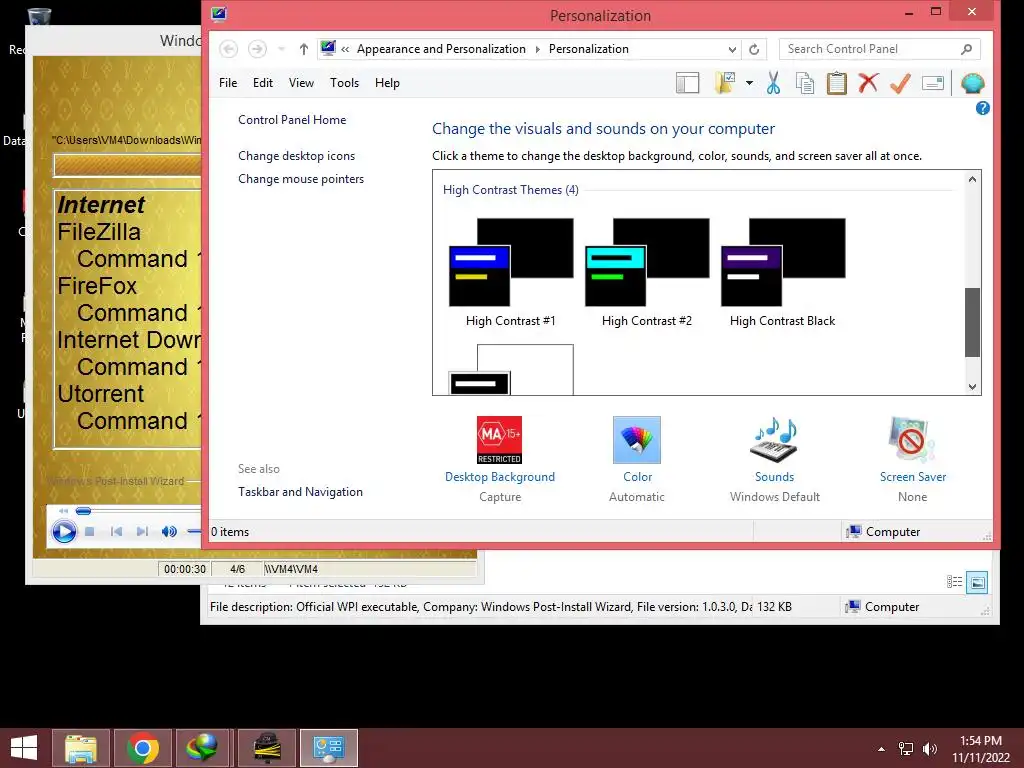Open Internet Download Manager taskbar icon
1024x768 pixels.
pyautogui.click(x=202, y=748)
